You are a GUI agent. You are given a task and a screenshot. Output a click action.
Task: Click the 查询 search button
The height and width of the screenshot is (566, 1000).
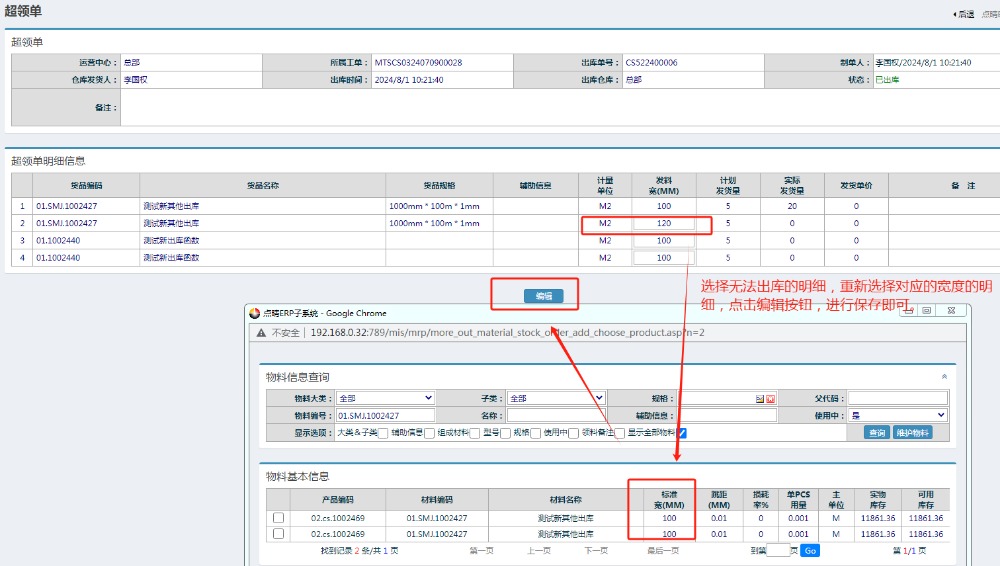876,433
